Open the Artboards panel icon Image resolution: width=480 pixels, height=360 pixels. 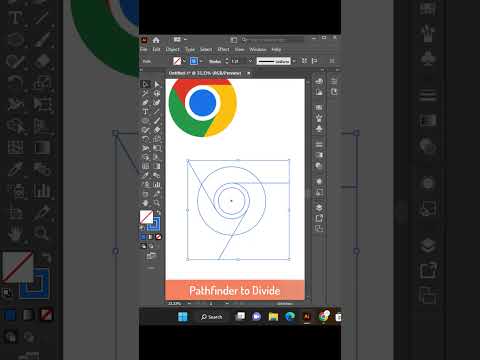pyautogui.click(x=319, y=228)
